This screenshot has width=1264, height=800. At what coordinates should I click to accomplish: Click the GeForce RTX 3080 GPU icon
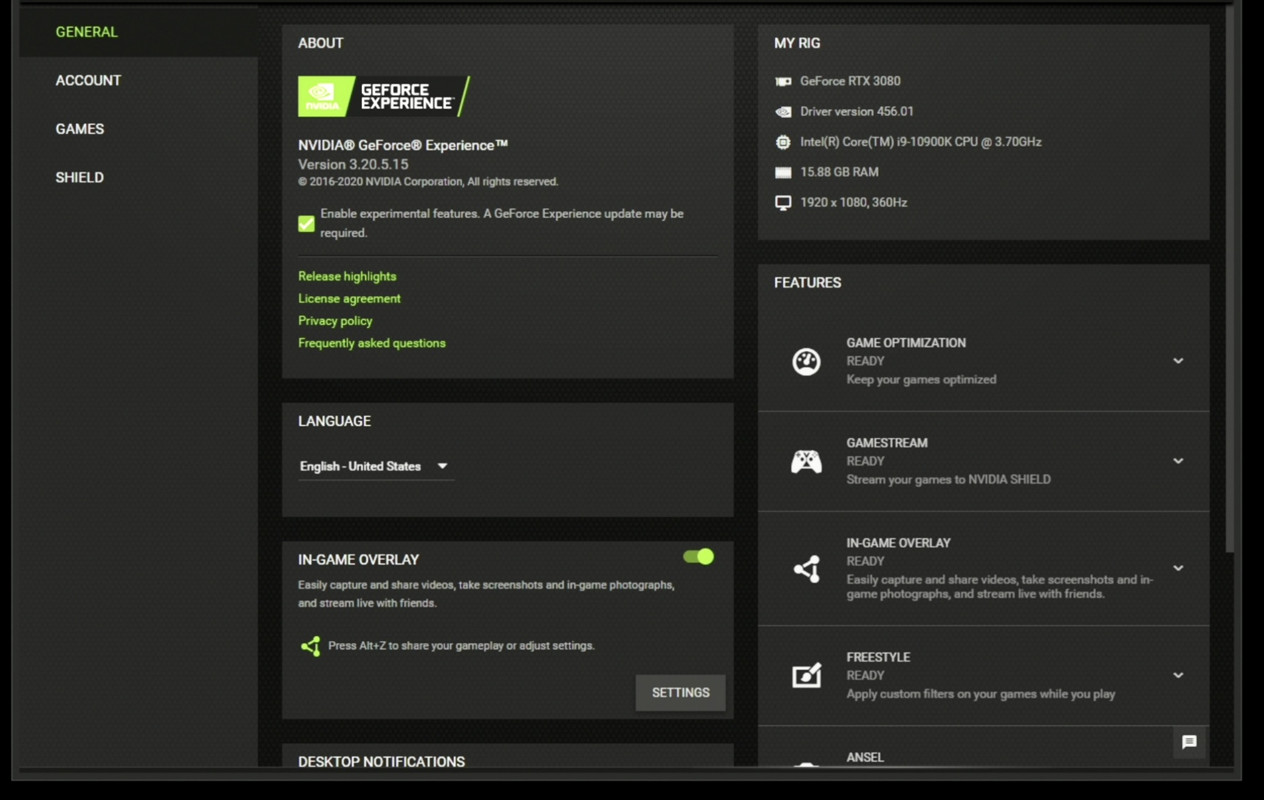[x=783, y=81]
